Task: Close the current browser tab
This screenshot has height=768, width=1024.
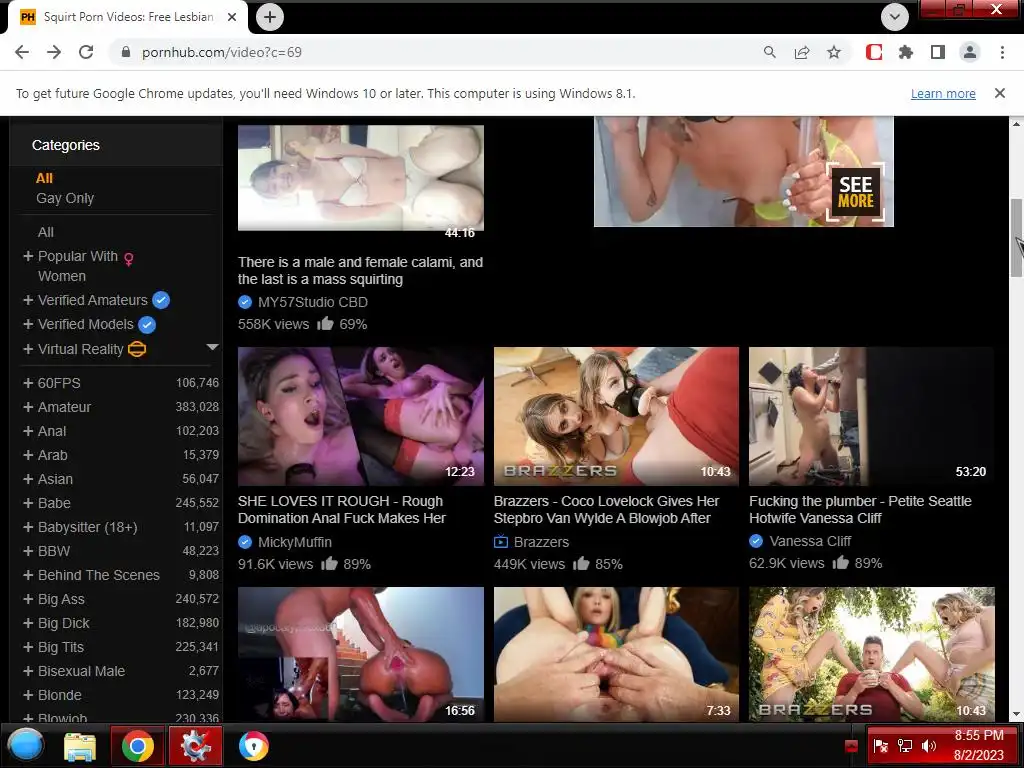Action: tap(232, 17)
